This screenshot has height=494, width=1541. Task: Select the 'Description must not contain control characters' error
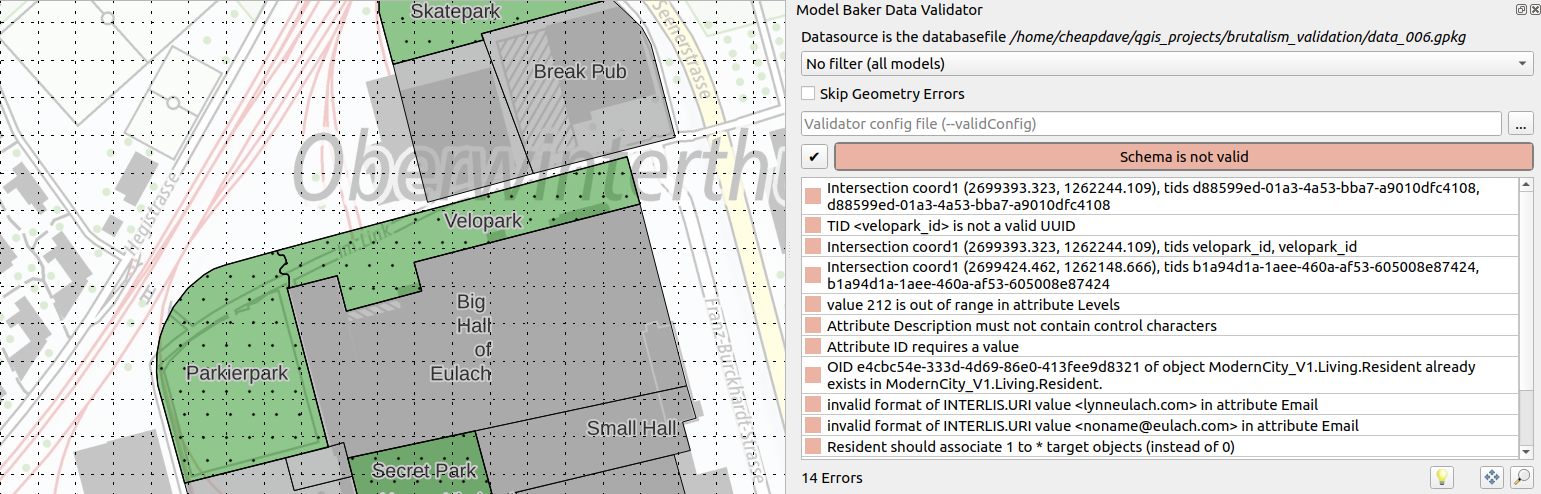1021,326
